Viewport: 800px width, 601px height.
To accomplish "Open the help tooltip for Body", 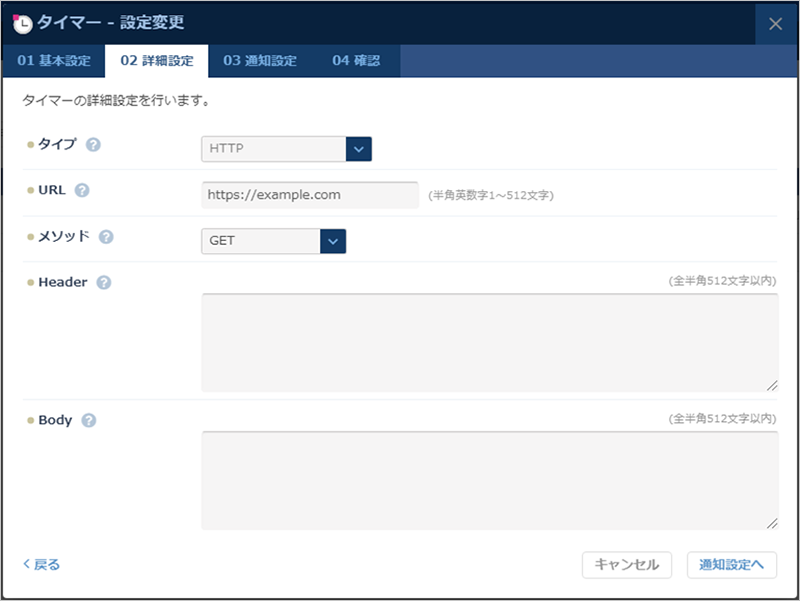I will (x=88, y=420).
